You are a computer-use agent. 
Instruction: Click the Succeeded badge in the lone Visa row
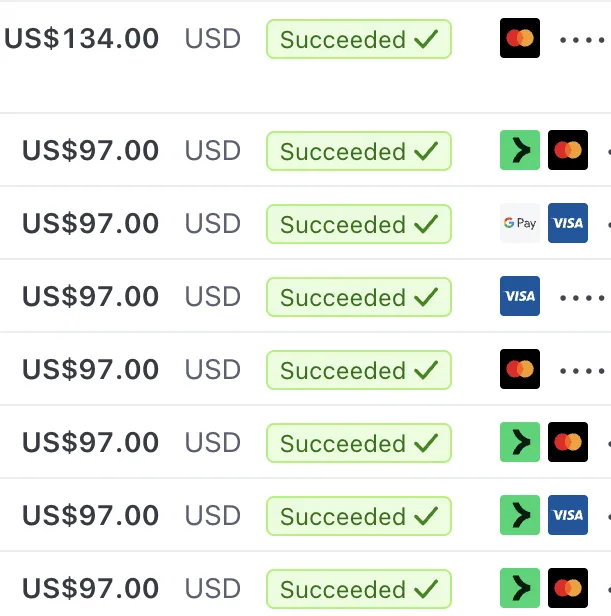(x=359, y=297)
